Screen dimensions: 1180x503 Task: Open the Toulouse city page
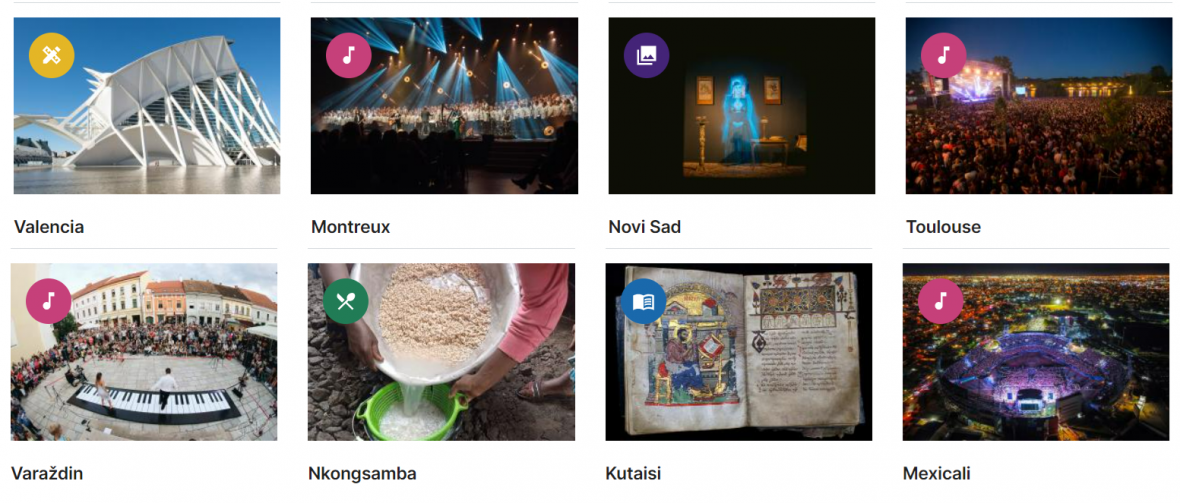click(944, 227)
